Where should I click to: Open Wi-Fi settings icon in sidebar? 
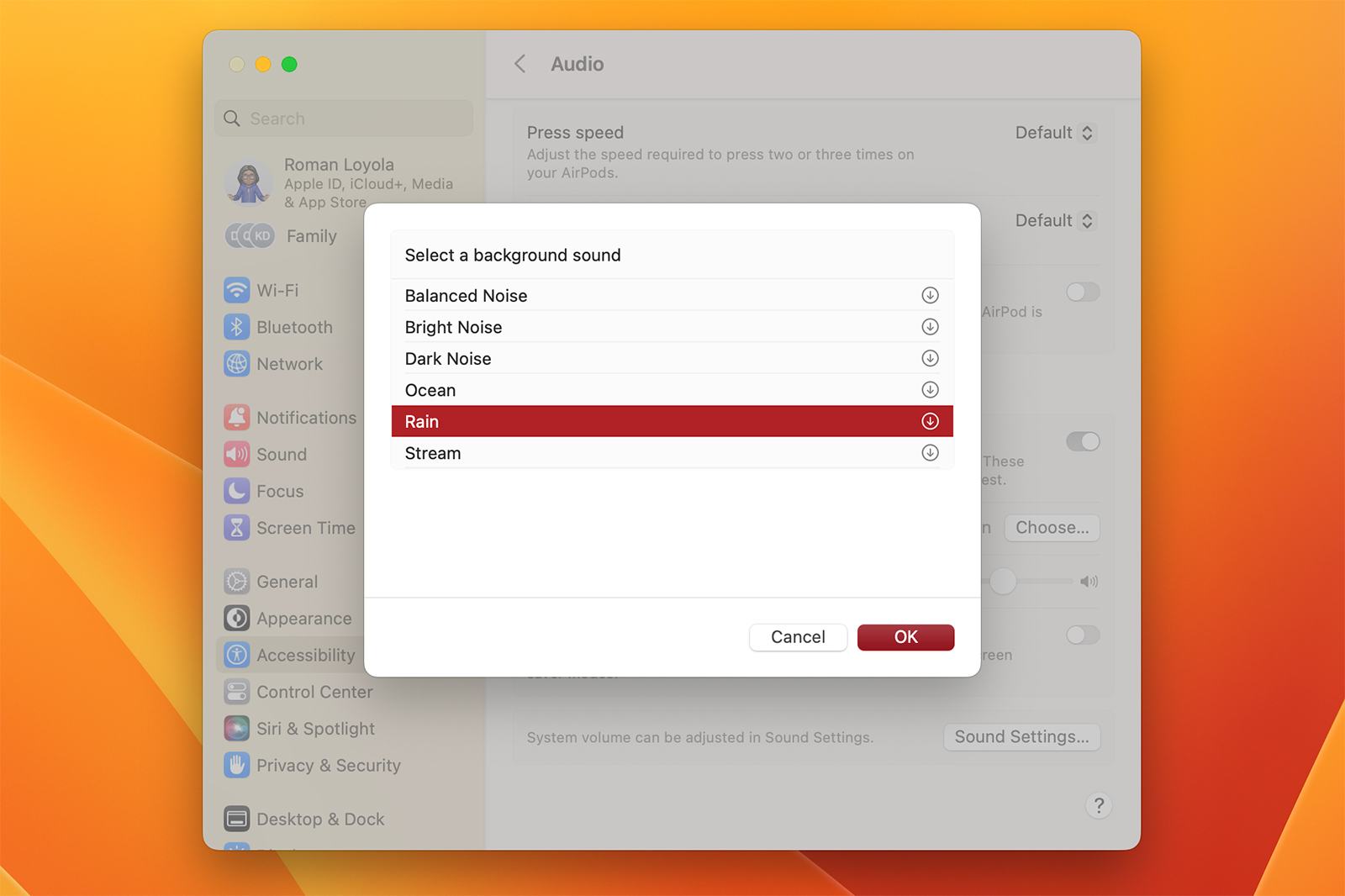pyautogui.click(x=237, y=290)
